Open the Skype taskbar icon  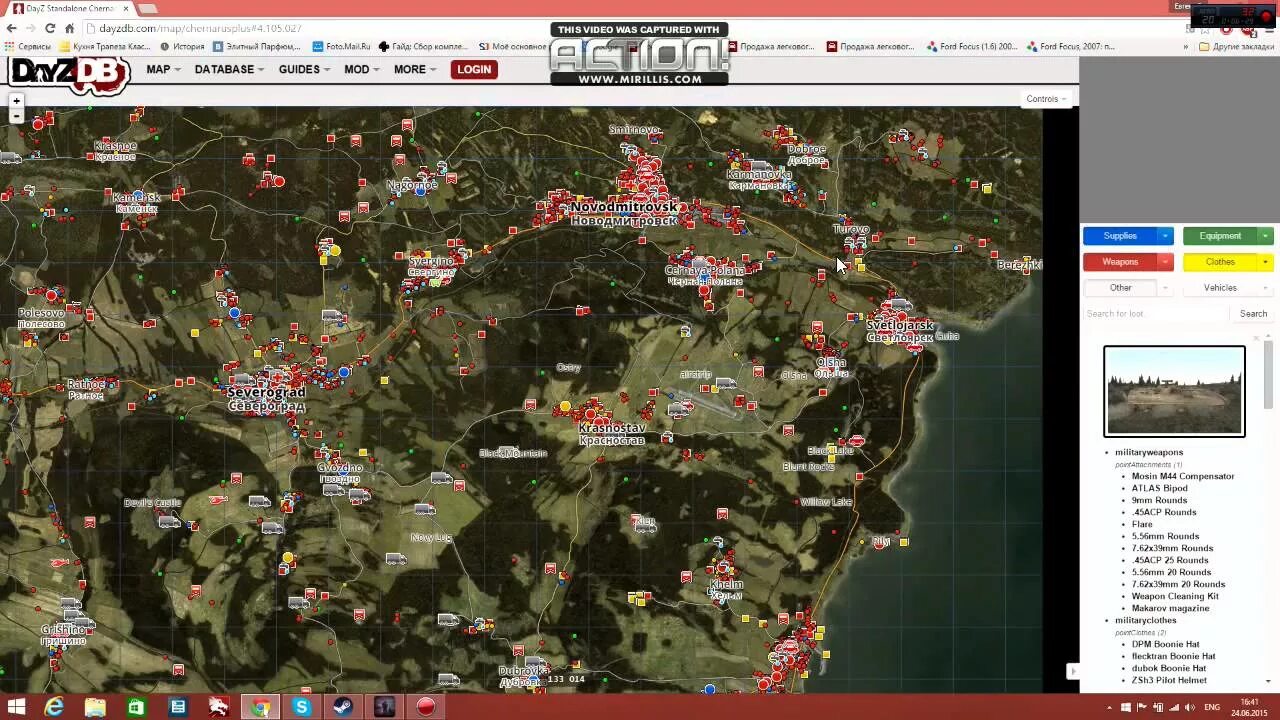(x=301, y=707)
